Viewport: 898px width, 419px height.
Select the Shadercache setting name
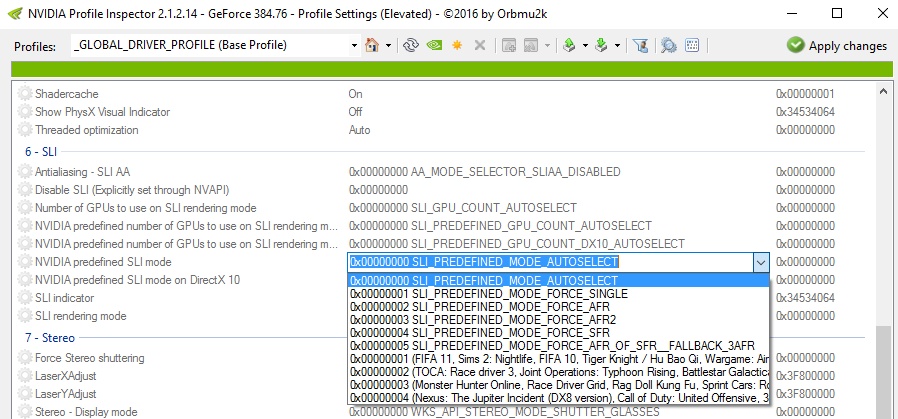tap(66, 94)
